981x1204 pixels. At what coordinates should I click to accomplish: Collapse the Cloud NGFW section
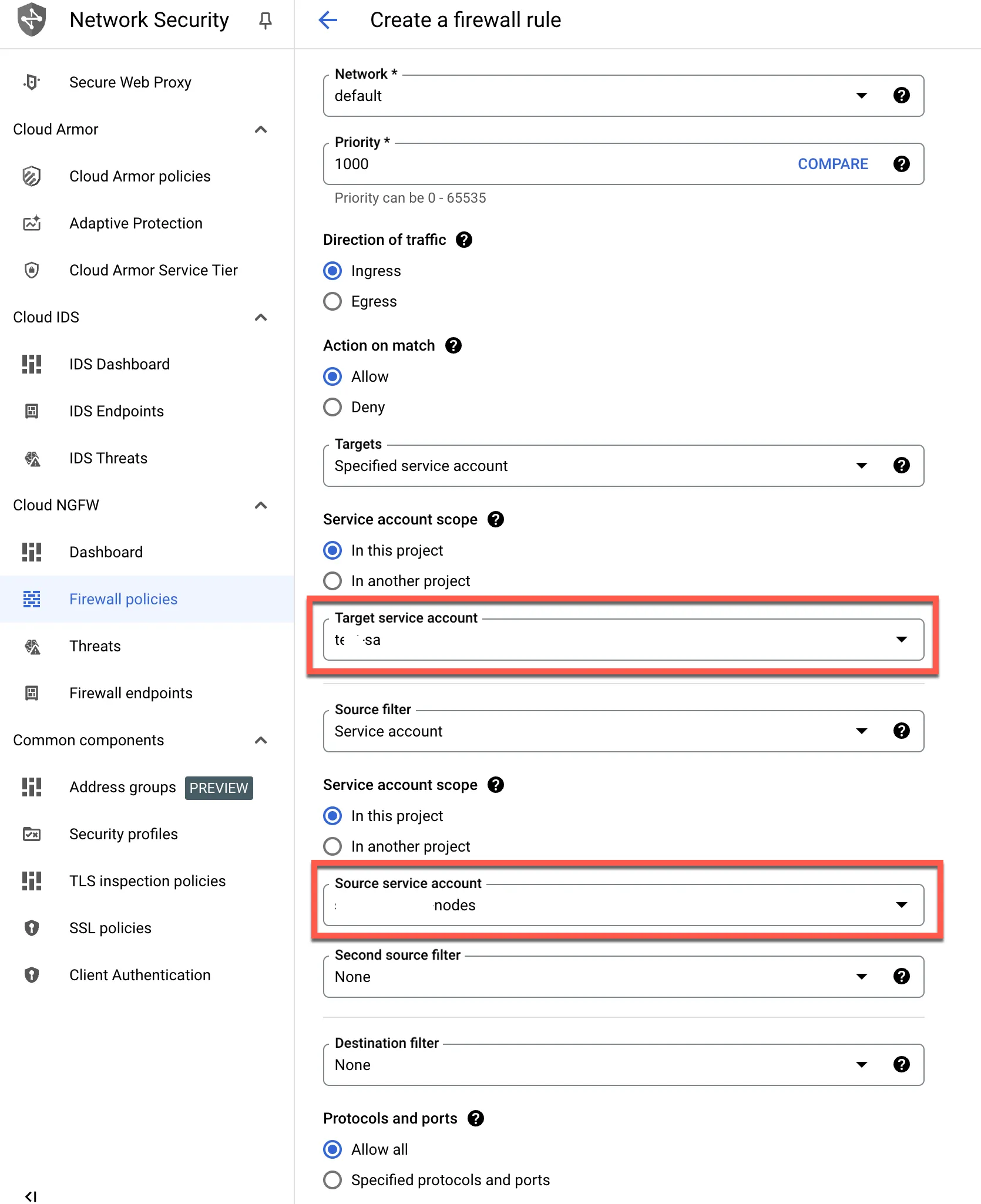pos(261,505)
